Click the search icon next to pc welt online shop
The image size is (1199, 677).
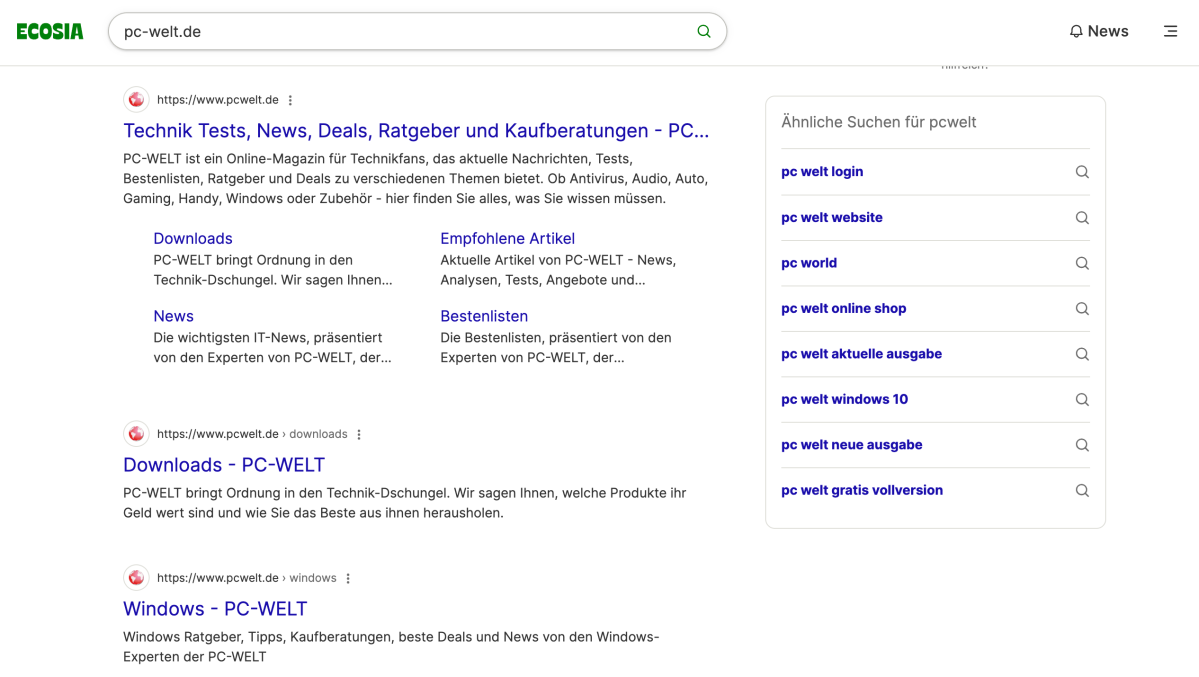coord(1082,309)
